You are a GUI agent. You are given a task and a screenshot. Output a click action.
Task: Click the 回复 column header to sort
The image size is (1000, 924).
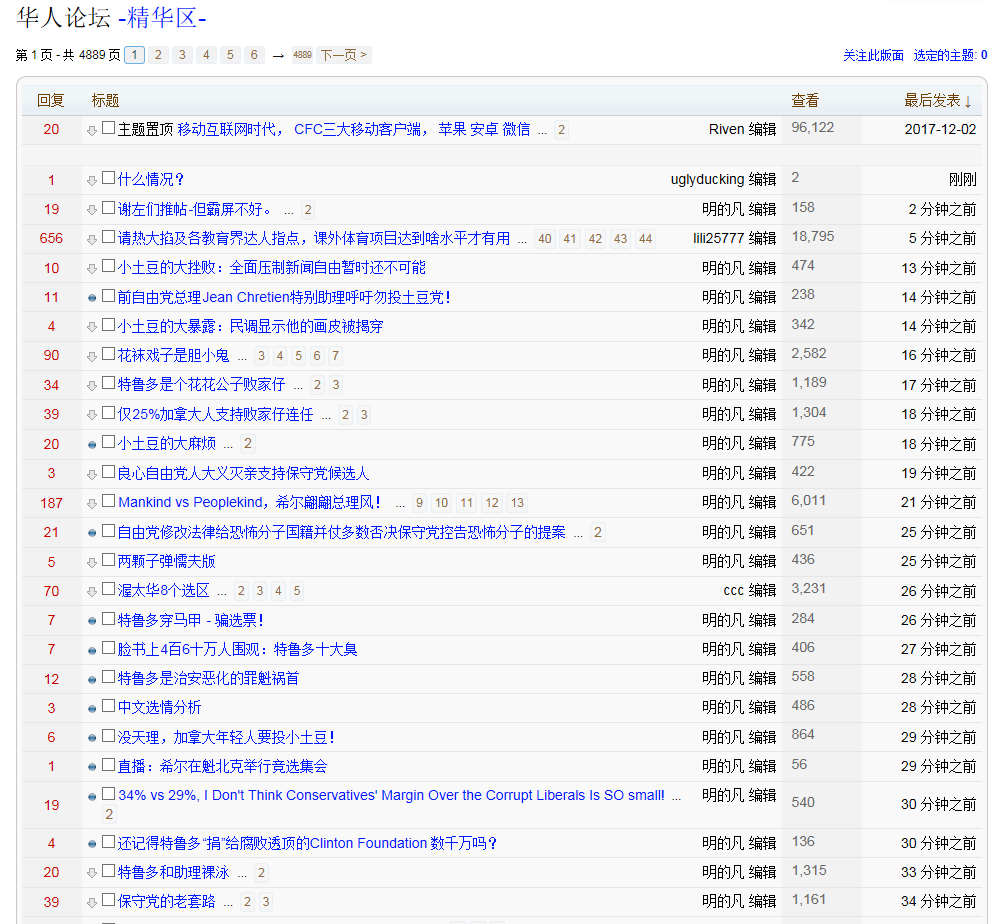(x=50, y=100)
